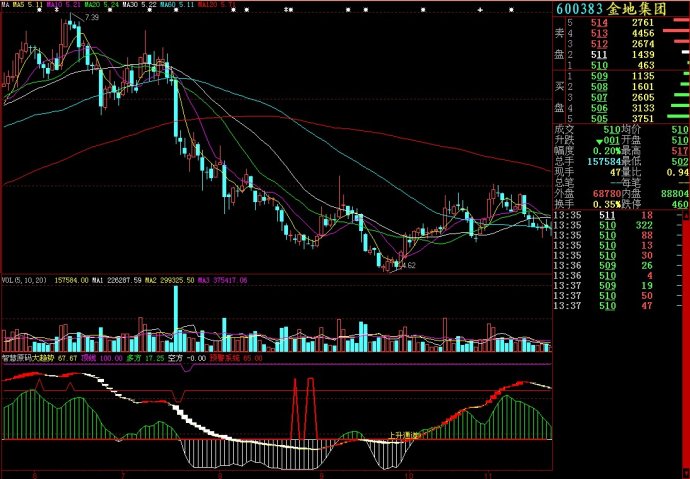This screenshot has width=690, height=479.
Task: Click the purple 顶线 100.00 label
Action: point(102,358)
